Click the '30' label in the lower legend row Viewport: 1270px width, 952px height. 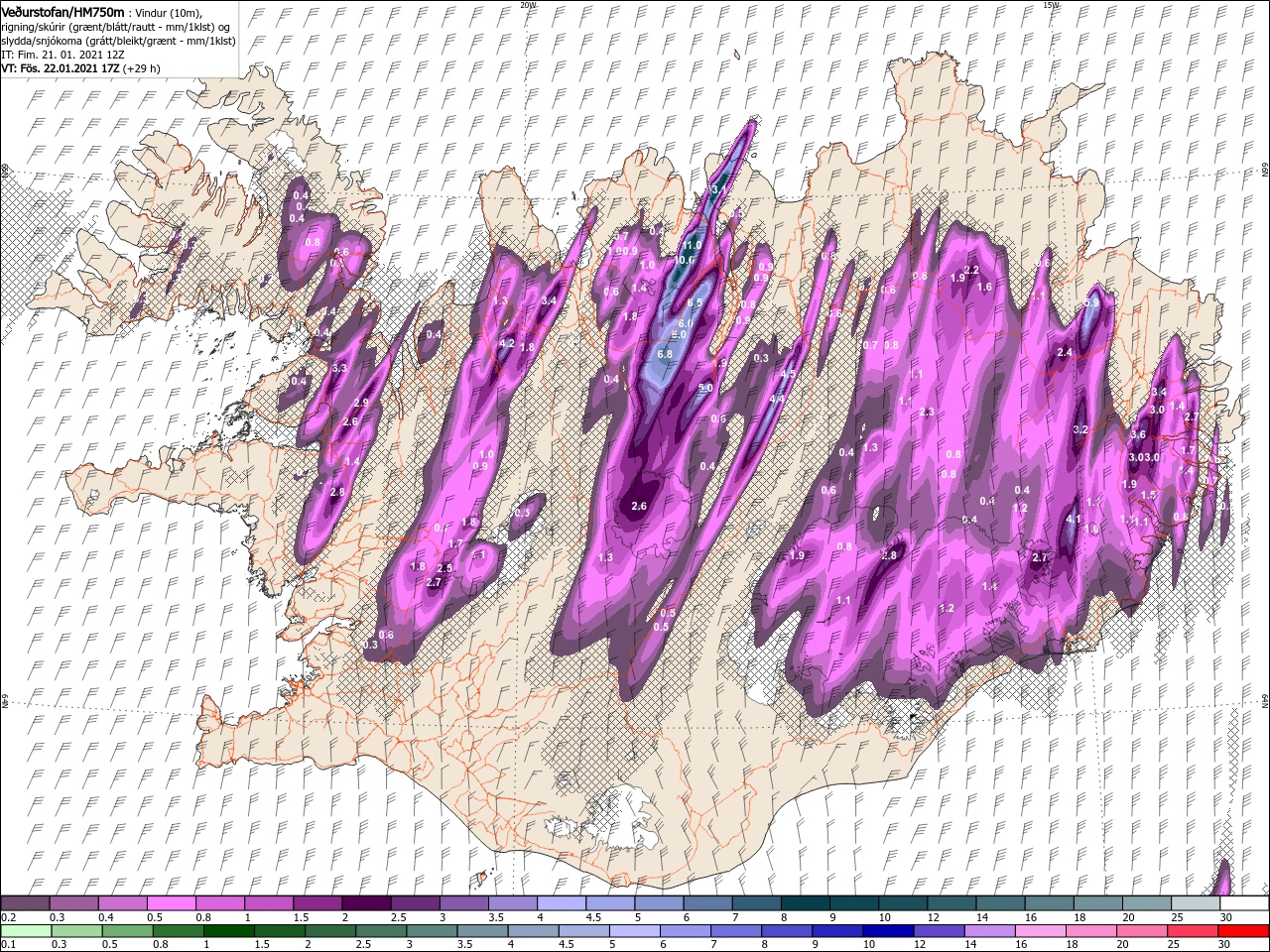point(1224,945)
